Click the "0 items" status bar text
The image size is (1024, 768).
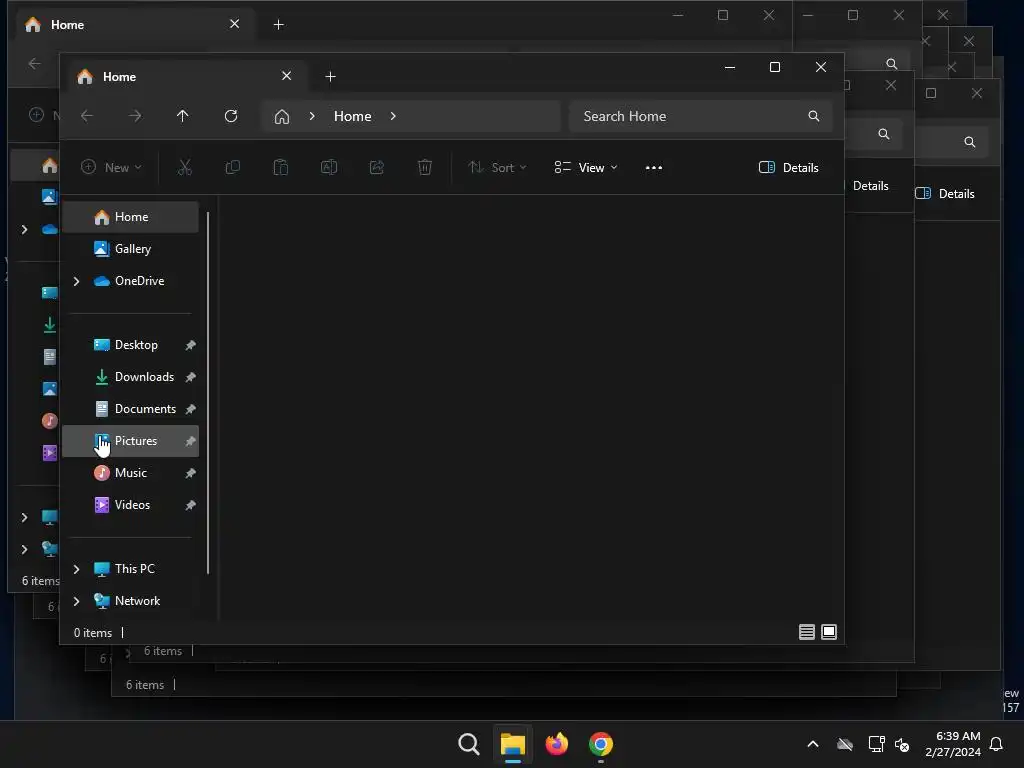point(93,633)
